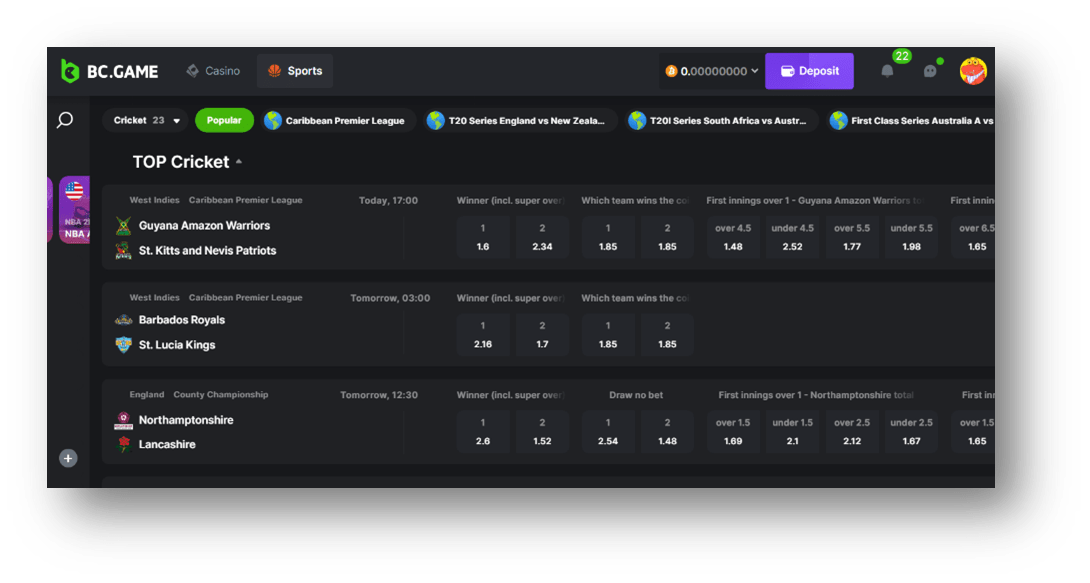Select under 2.5 odds 1.67
This screenshot has height=583, width=1090.
pyautogui.click(x=911, y=432)
